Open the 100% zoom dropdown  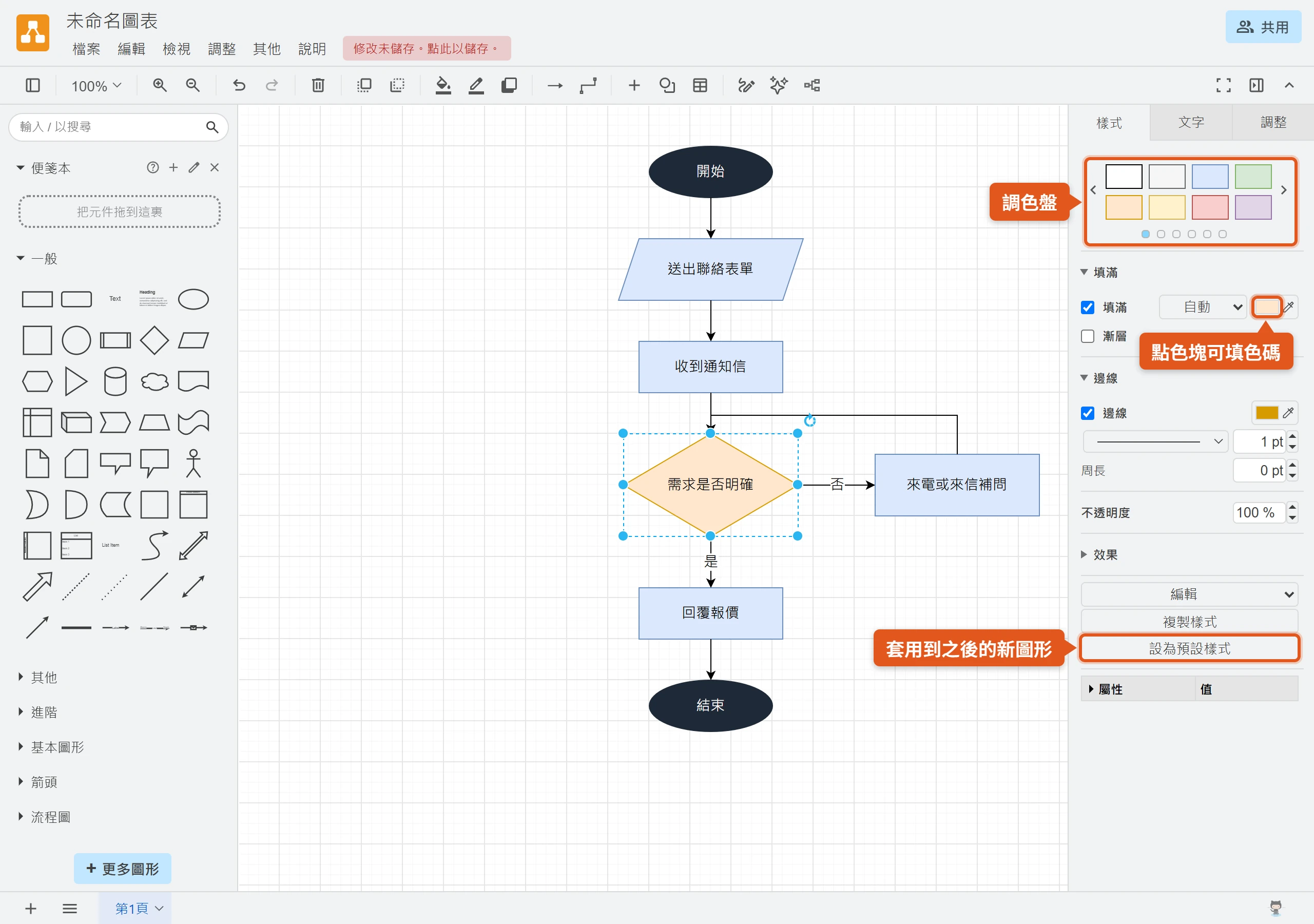pyautogui.click(x=96, y=86)
